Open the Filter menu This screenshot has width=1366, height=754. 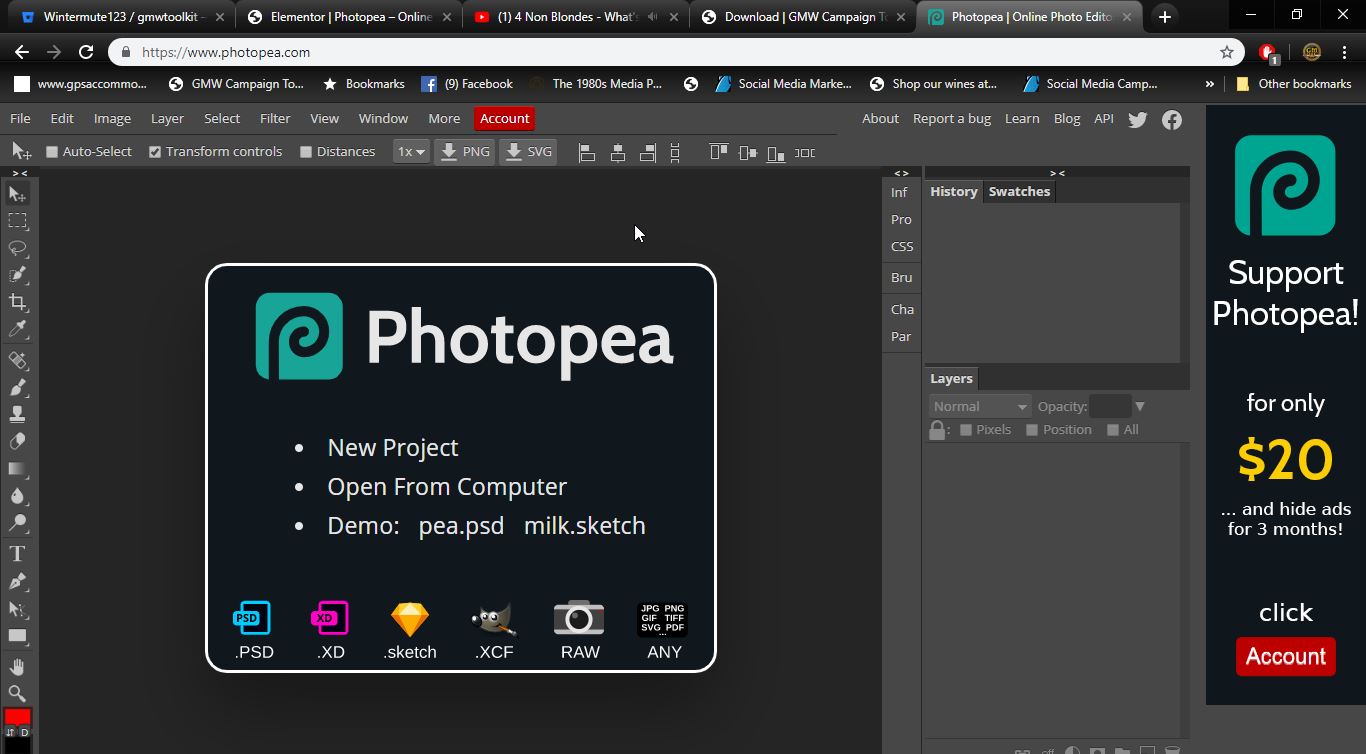[275, 118]
